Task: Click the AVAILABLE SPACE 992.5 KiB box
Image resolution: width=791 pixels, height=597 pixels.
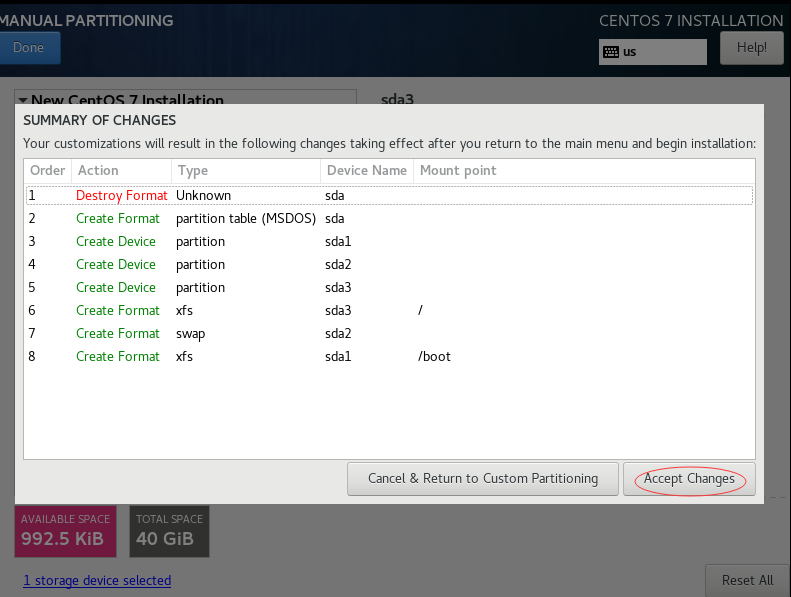Action: coord(66,531)
